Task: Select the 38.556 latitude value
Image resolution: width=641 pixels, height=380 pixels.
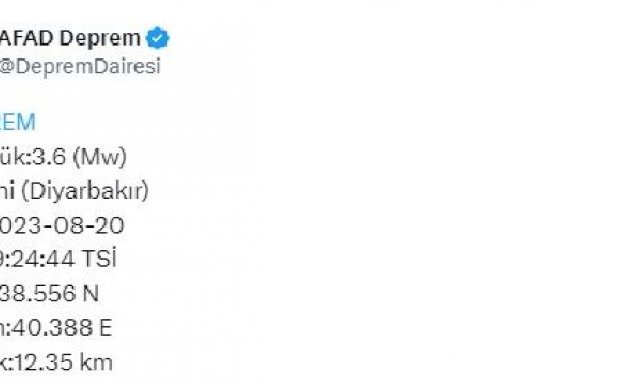Action: pos(38,294)
